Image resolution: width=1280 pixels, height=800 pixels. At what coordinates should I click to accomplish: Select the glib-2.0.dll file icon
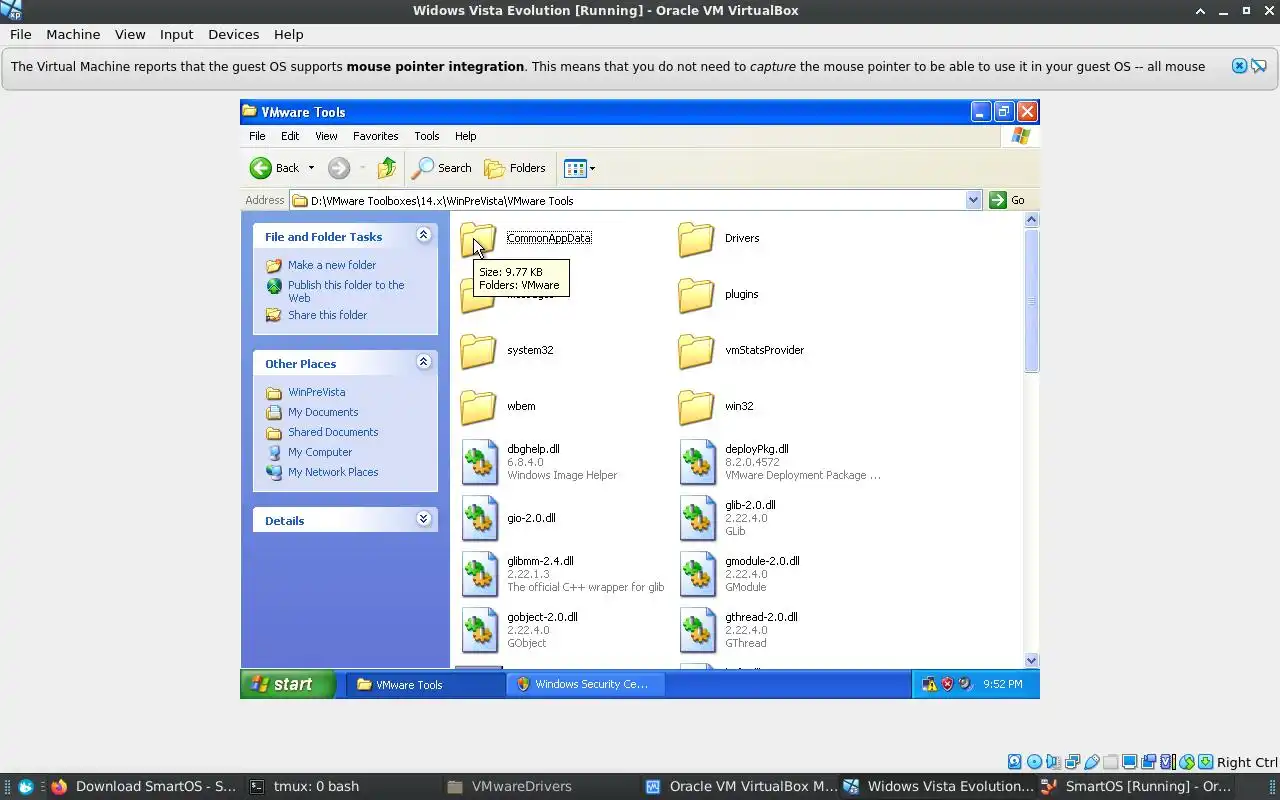[698, 519]
